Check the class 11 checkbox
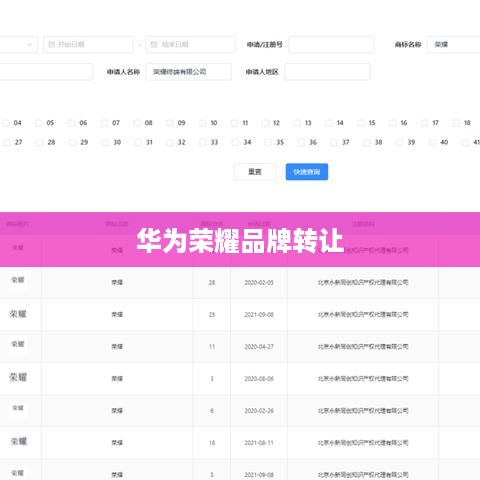The width and height of the screenshot is (480, 480). point(234,123)
